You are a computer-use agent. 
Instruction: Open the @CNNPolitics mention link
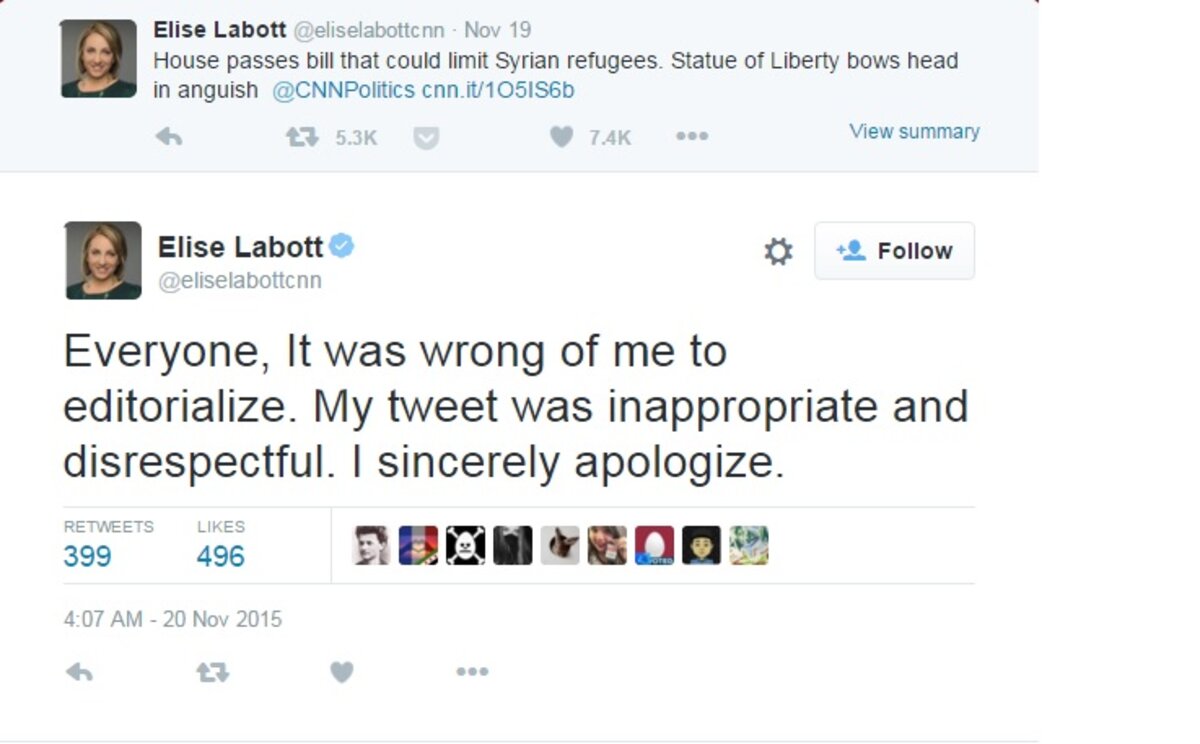pos(343,90)
